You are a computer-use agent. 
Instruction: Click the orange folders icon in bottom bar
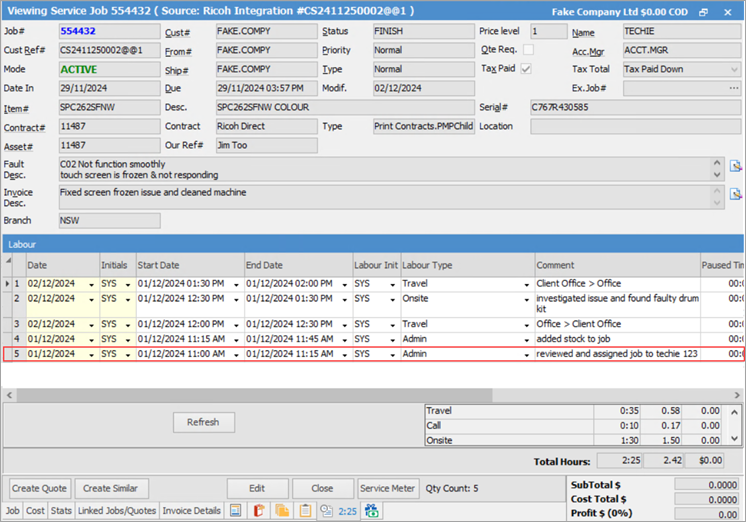(x=282, y=511)
